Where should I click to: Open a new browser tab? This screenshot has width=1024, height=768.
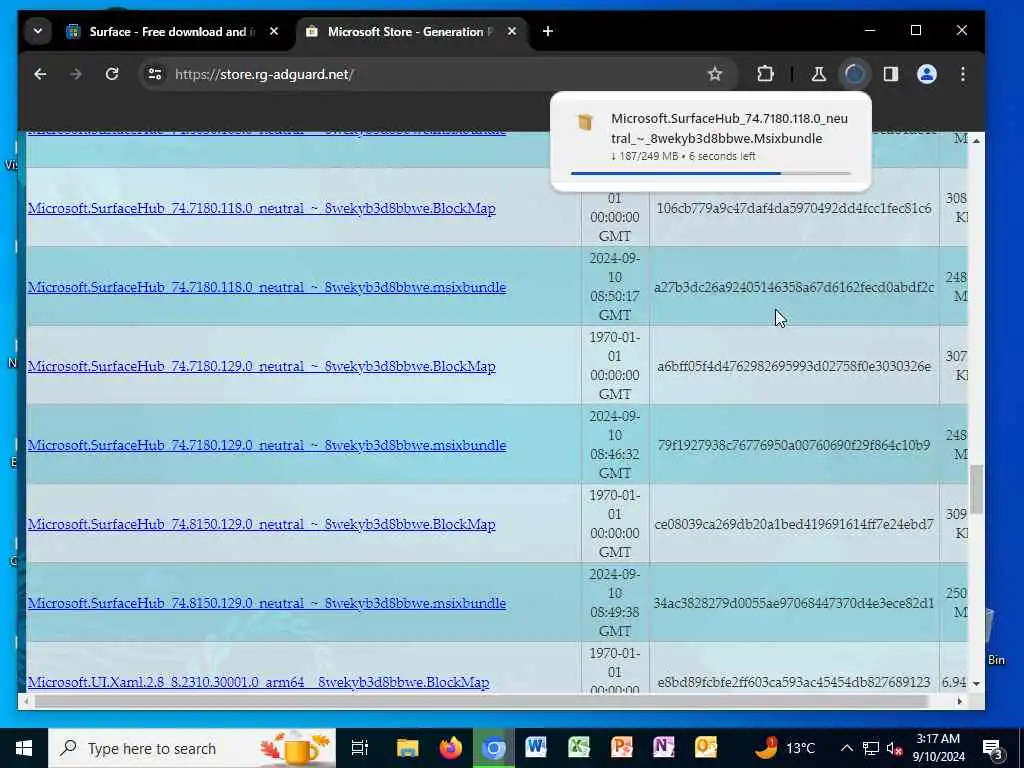coord(547,31)
